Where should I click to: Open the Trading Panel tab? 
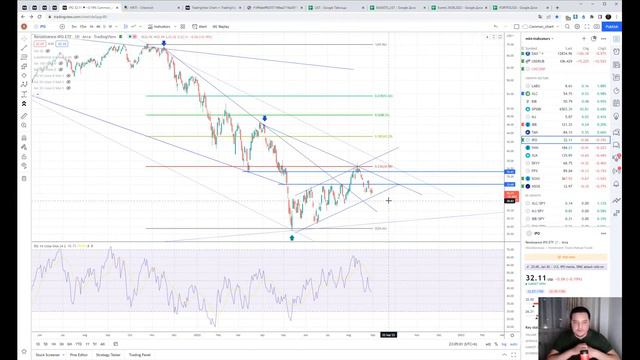pyautogui.click(x=140, y=355)
